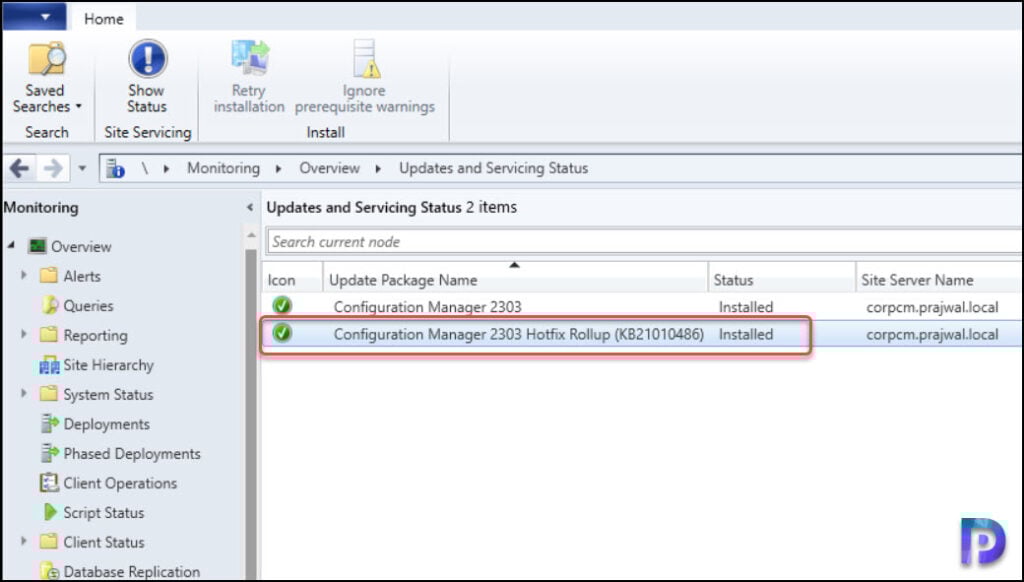Select Script Status tree label
The height and width of the screenshot is (582, 1024).
point(104,513)
